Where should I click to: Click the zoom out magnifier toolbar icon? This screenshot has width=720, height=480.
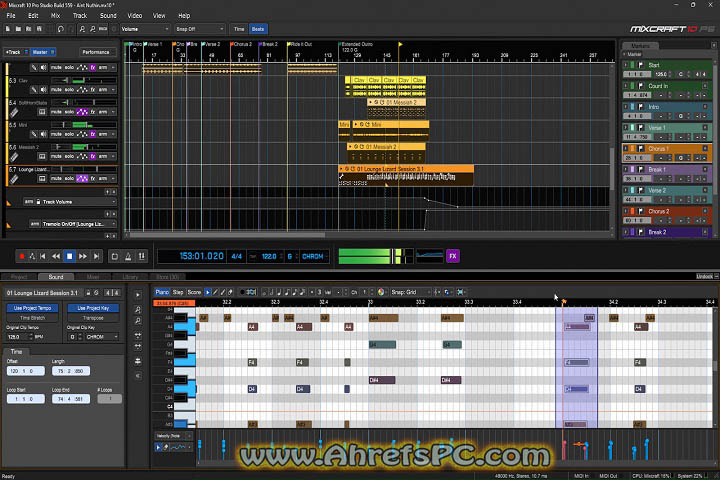92,29
